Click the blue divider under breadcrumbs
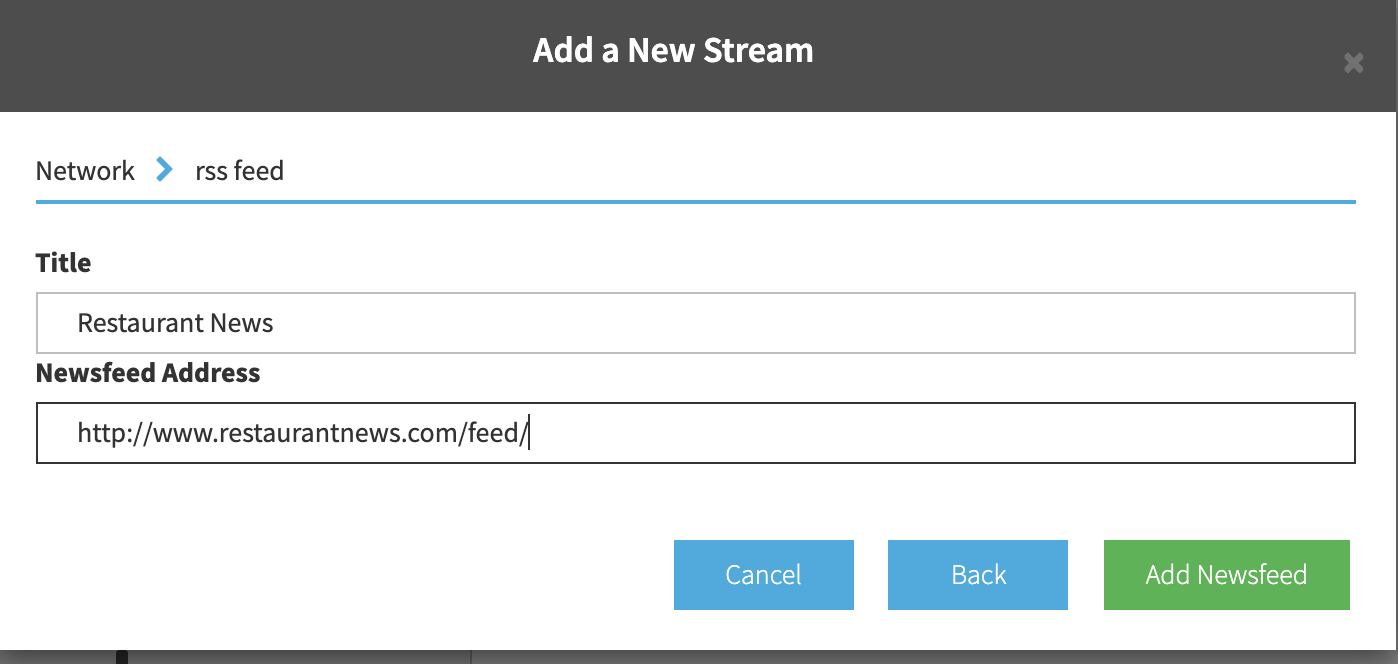Image resolution: width=1398 pixels, height=664 pixels. pos(695,202)
